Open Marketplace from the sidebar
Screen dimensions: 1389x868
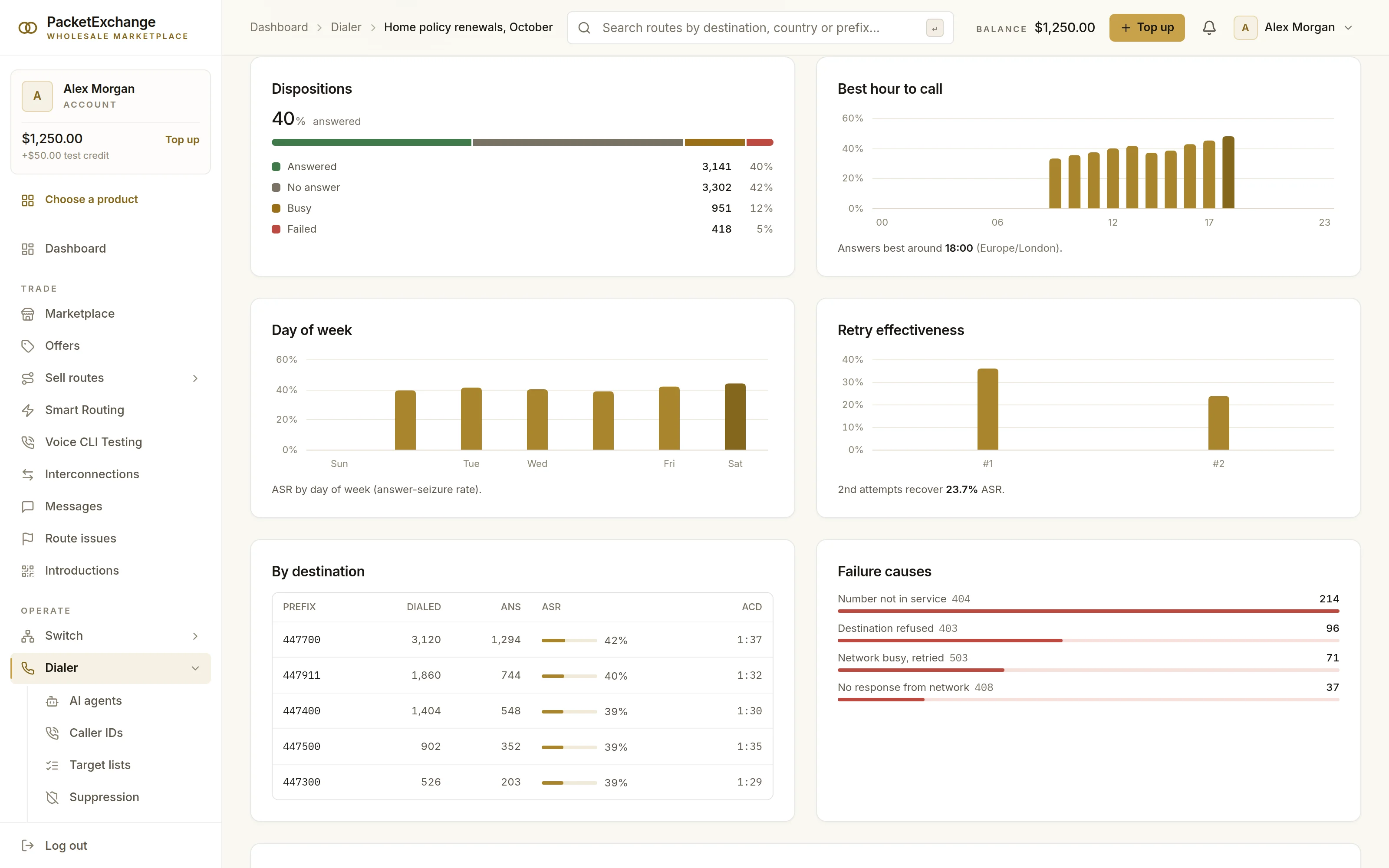coord(110,314)
